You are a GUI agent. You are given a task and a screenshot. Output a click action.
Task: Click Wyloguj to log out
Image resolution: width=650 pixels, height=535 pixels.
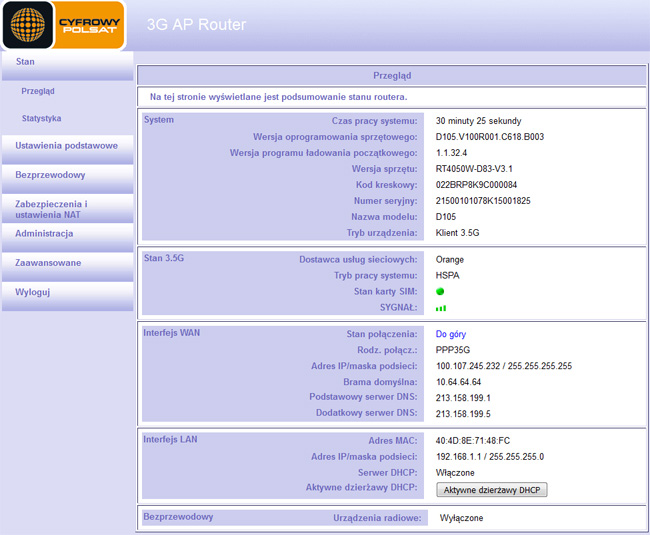click(32, 292)
